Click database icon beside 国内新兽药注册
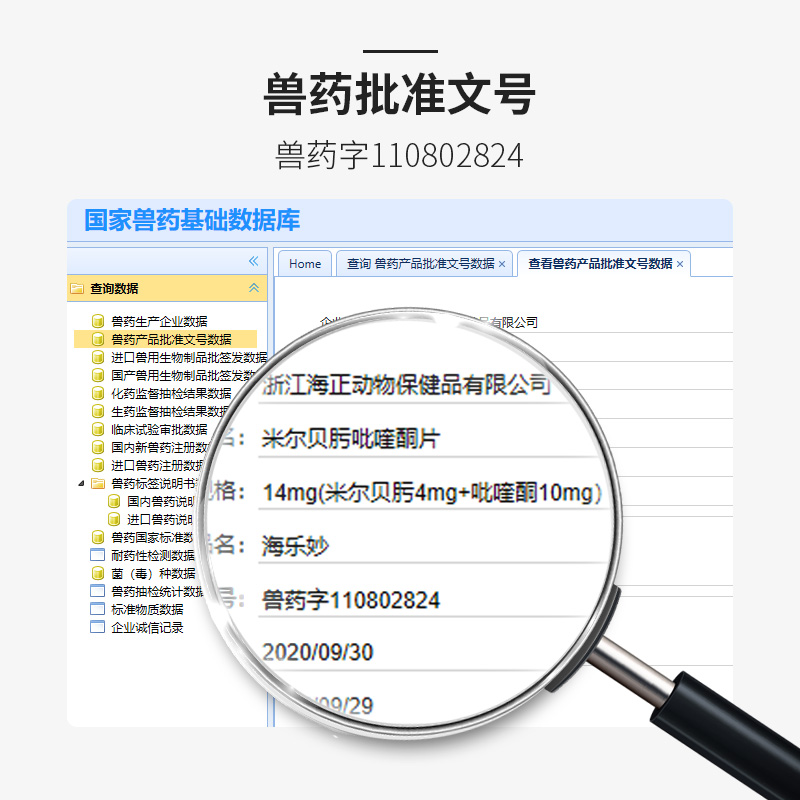Image resolution: width=800 pixels, height=800 pixels. [97, 447]
